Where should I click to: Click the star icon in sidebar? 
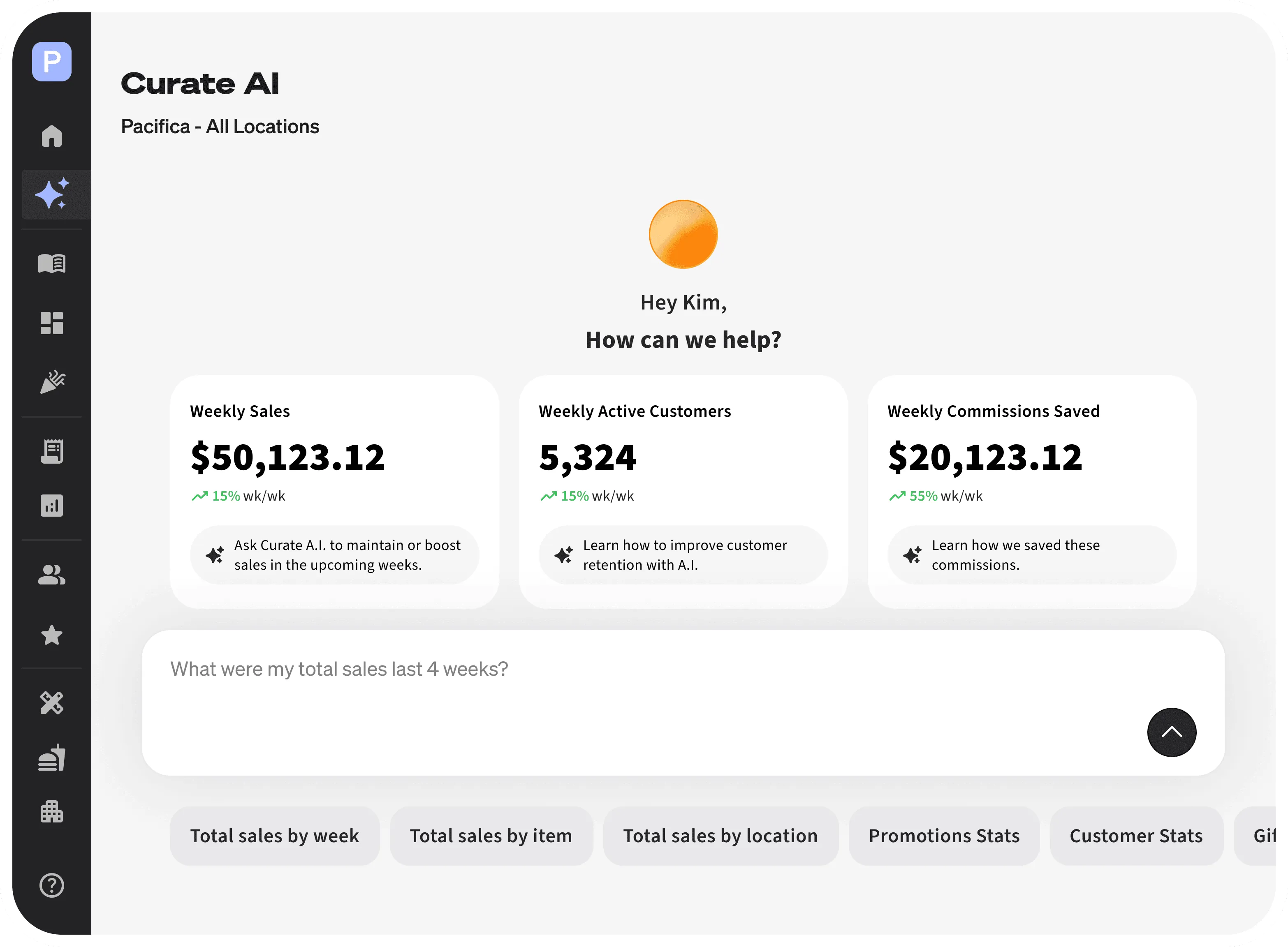[x=52, y=635]
